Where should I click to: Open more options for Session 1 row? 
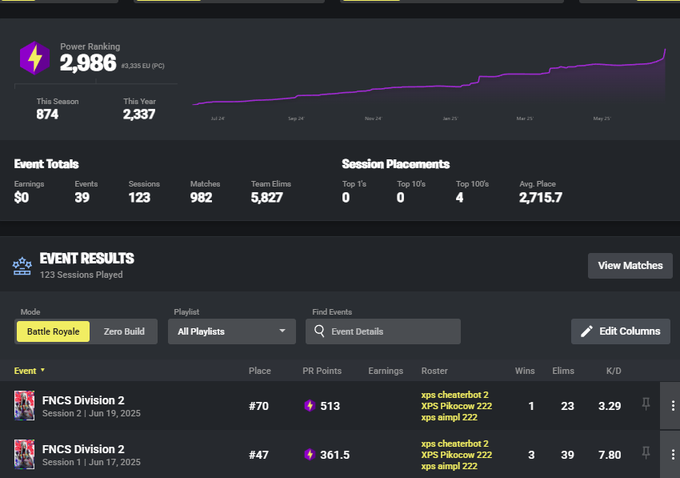672,455
